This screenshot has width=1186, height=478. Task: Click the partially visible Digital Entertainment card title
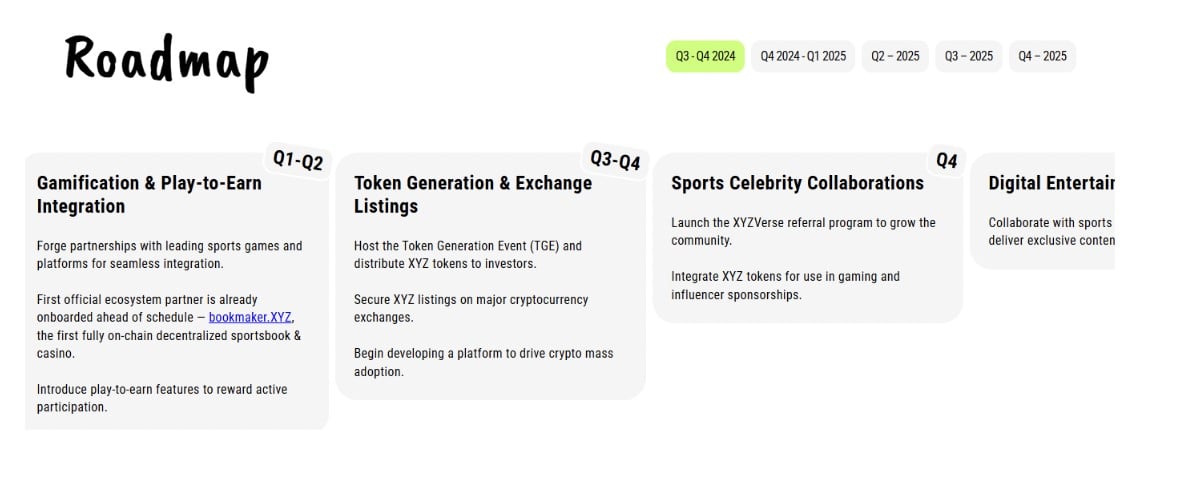tap(1050, 183)
